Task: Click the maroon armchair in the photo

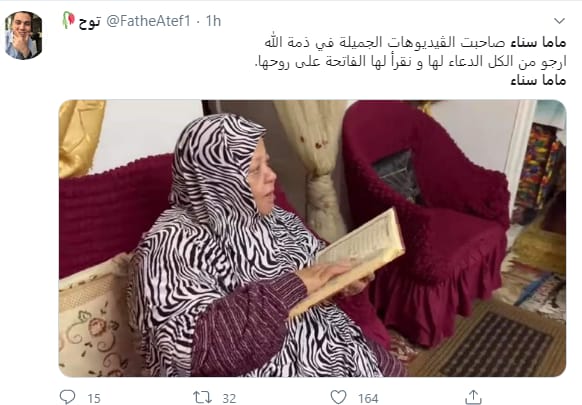Action: pyautogui.click(x=425, y=219)
